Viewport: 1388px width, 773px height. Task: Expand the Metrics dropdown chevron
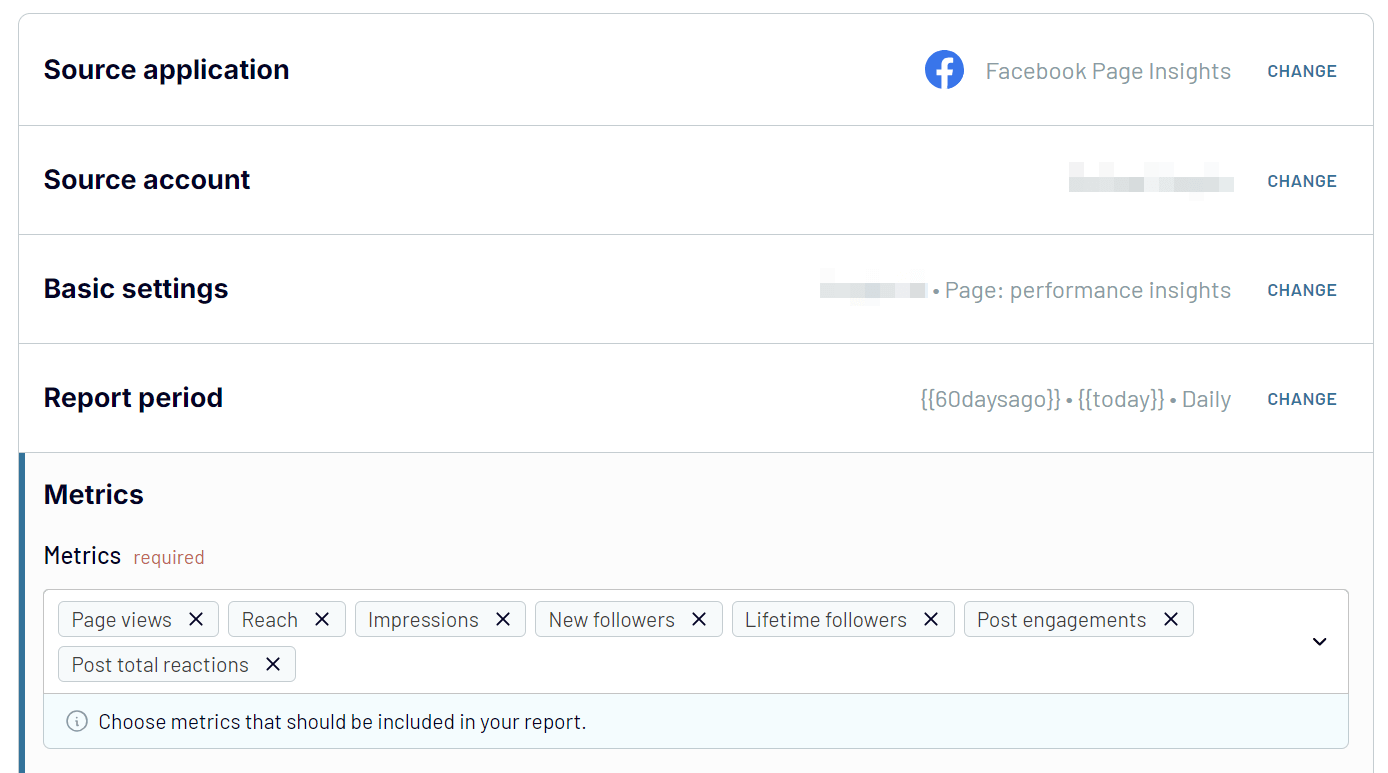click(1320, 642)
